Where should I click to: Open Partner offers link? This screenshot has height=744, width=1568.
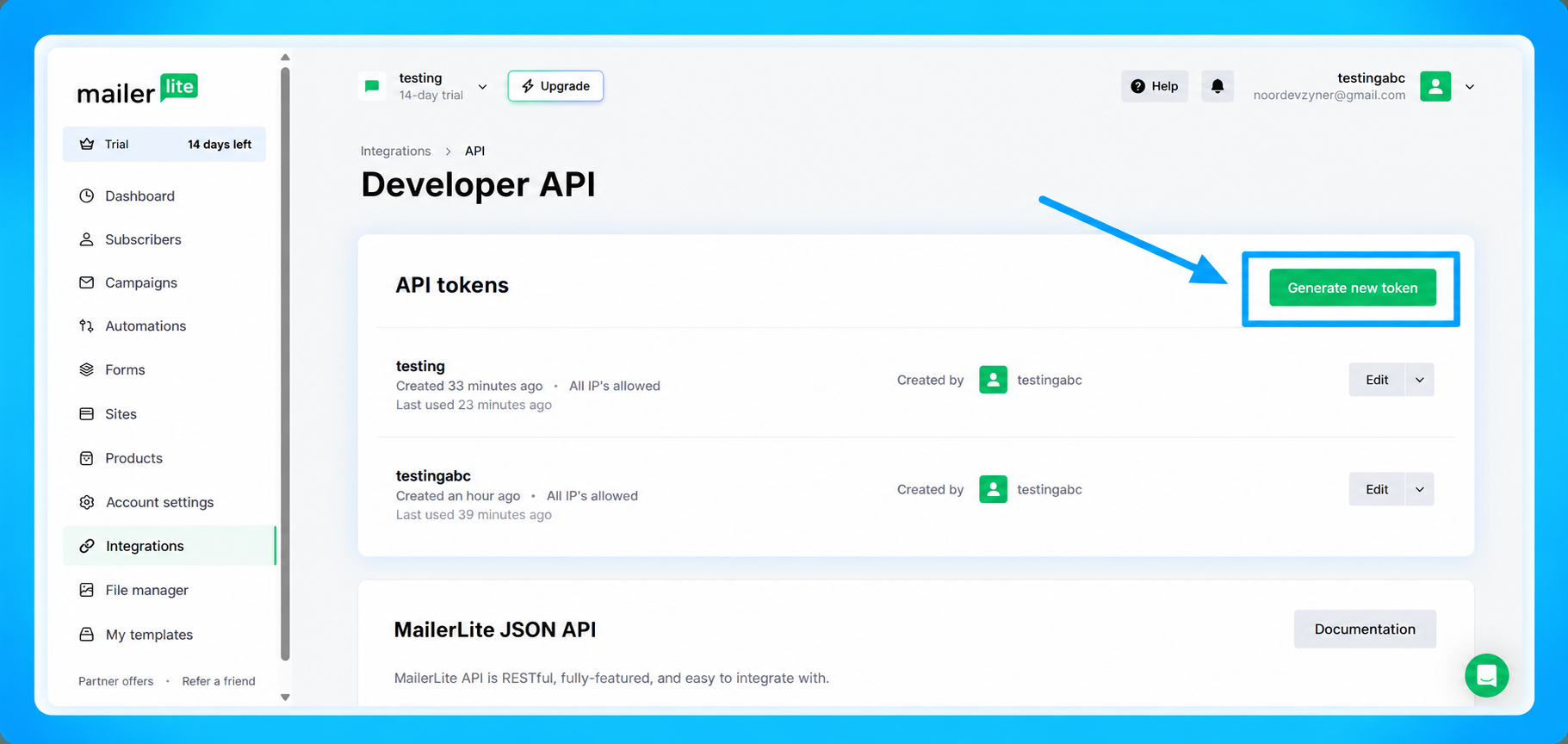115,681
